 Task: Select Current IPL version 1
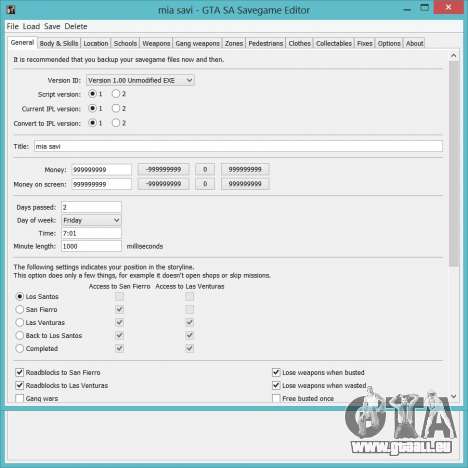[92, 108]
